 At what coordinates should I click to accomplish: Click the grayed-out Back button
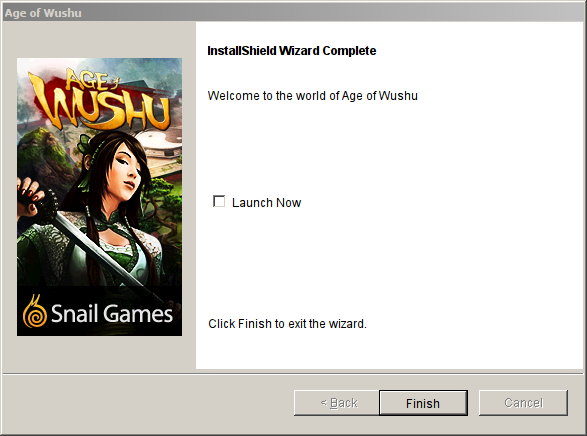click(x=336, y=403)
